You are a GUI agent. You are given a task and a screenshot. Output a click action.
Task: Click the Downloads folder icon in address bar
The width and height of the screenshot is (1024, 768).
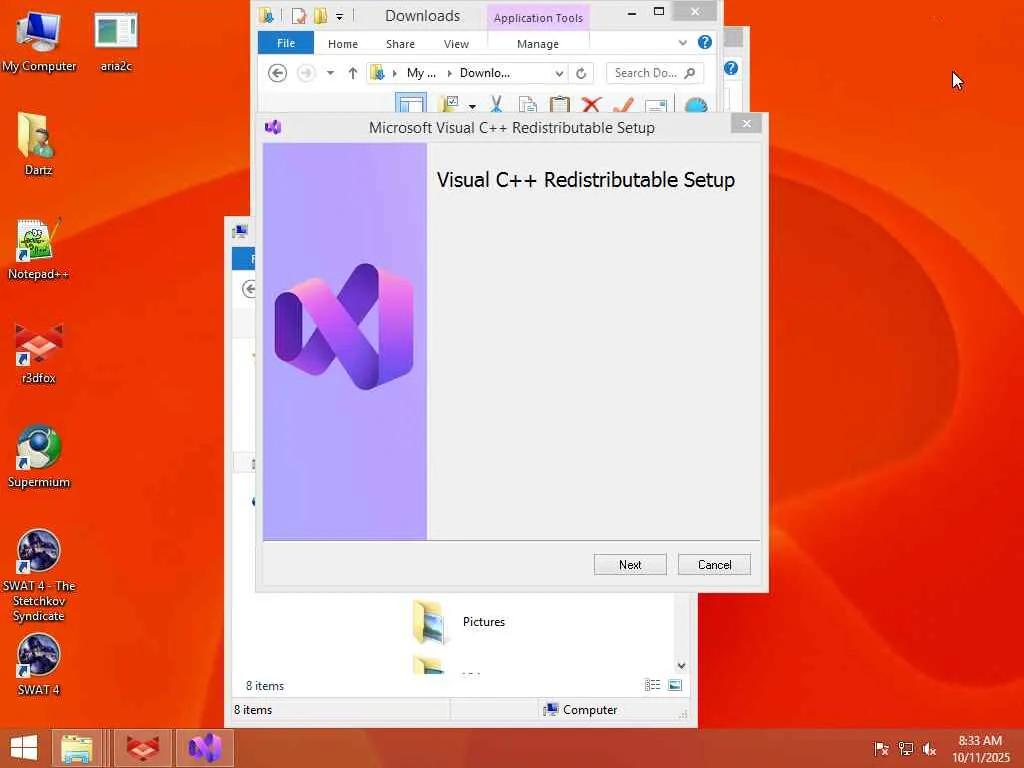pyautogui.click(x=377, y=72)
